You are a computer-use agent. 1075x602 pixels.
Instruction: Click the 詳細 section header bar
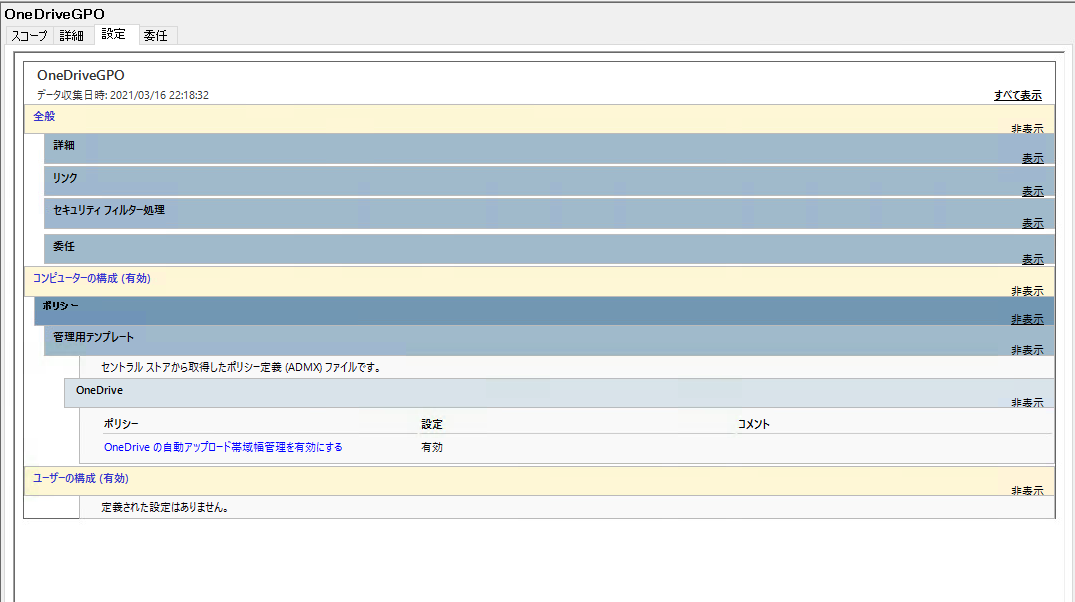(x=549, y=149)
